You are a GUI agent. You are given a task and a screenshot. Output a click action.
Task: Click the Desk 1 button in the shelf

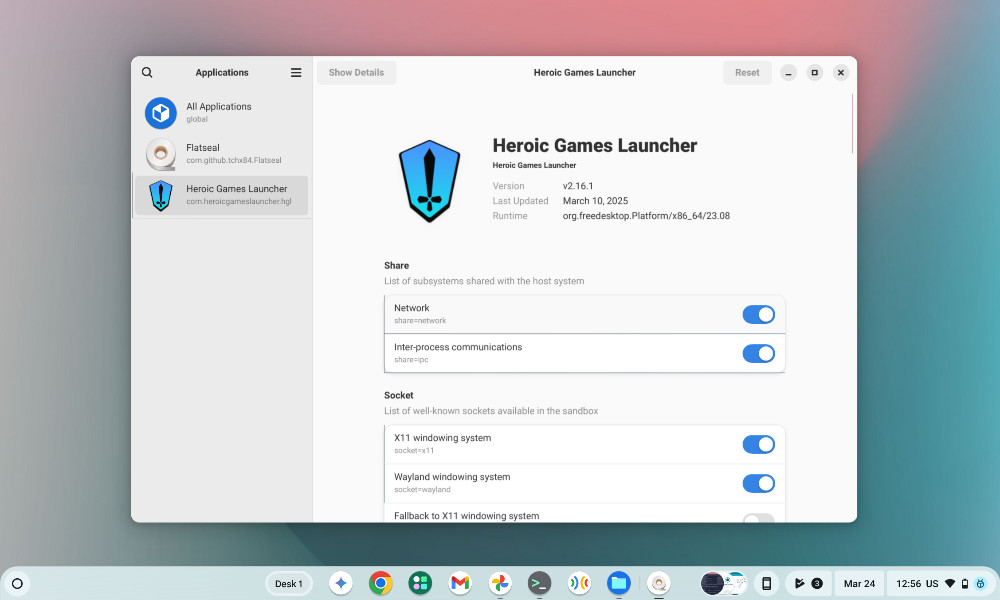click(289, 583)
